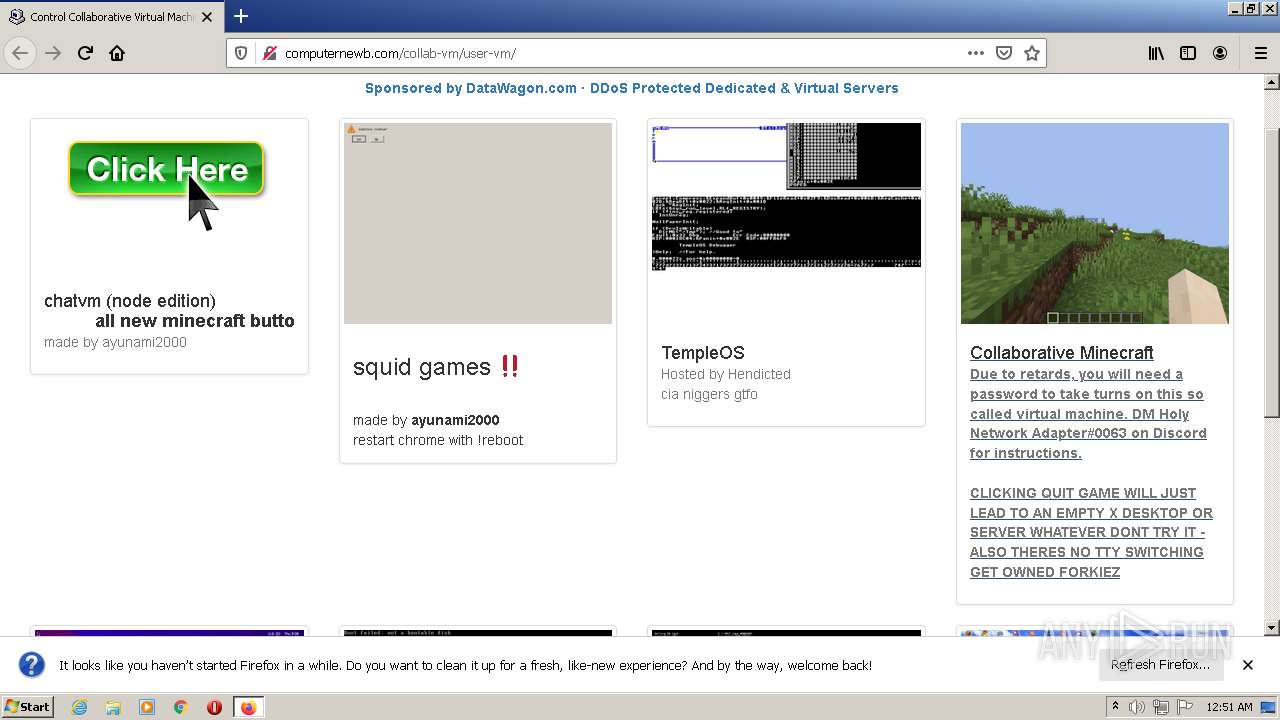
Task: Click the Show desktop button
Action: 1270,707
